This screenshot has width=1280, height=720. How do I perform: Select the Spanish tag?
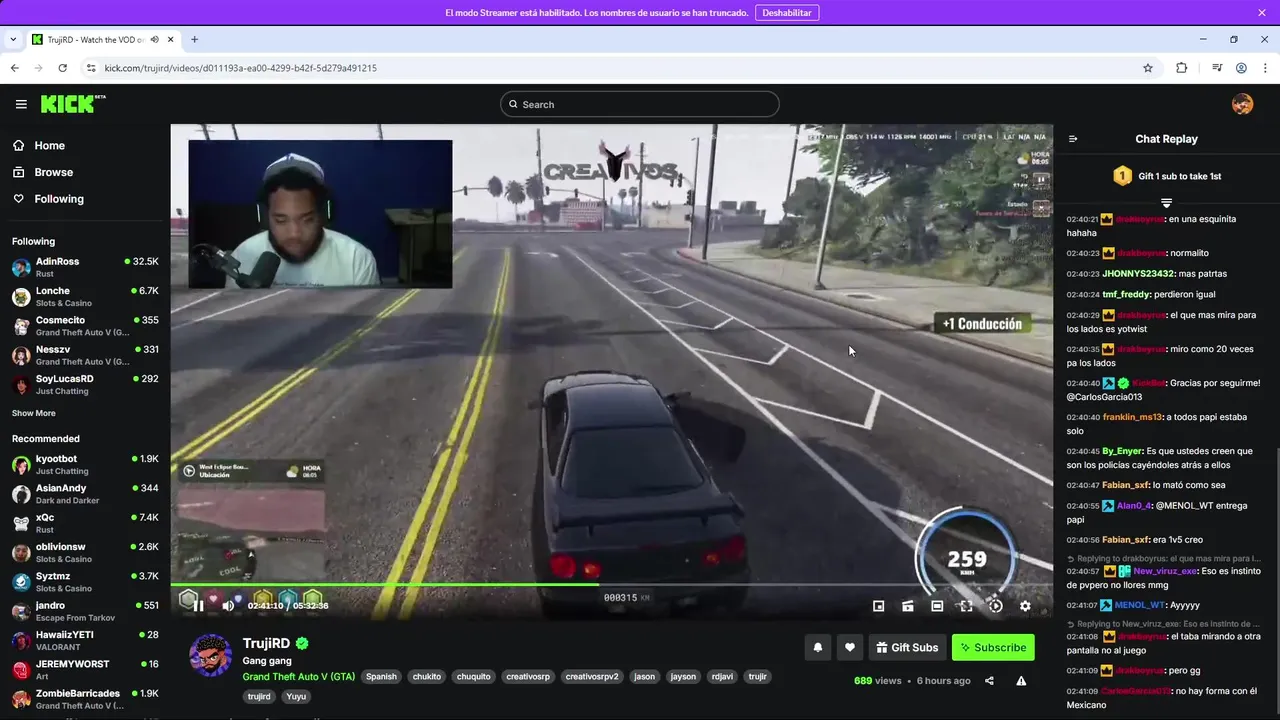coord(381,677)
